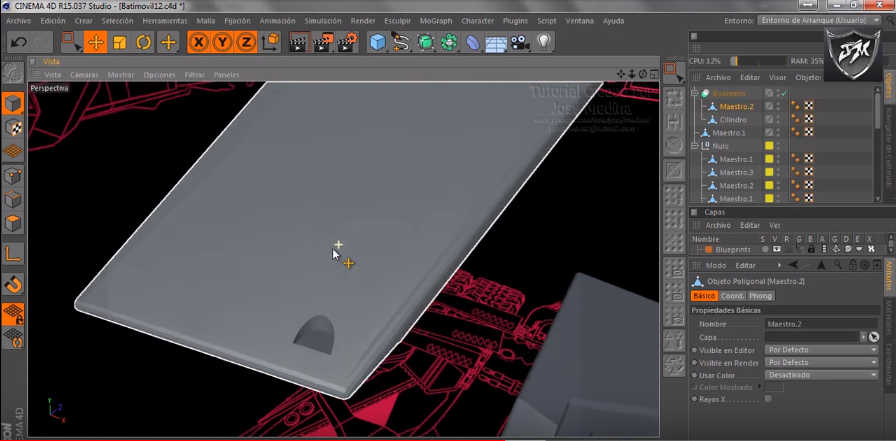This screenshot has height=441, width=896.
Task: Open viewport Filtrar menu
Action: (x=194, y=75)
